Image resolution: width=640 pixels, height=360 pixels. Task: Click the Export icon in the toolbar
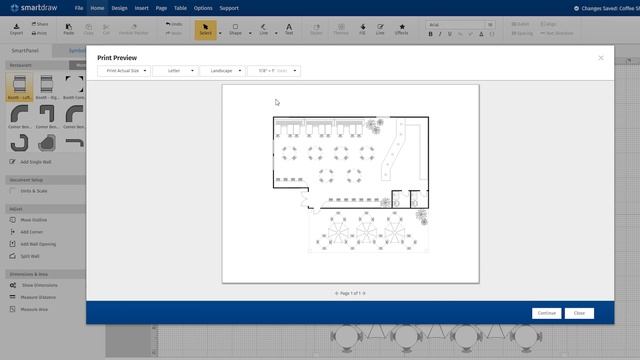[x=16, y=29]
